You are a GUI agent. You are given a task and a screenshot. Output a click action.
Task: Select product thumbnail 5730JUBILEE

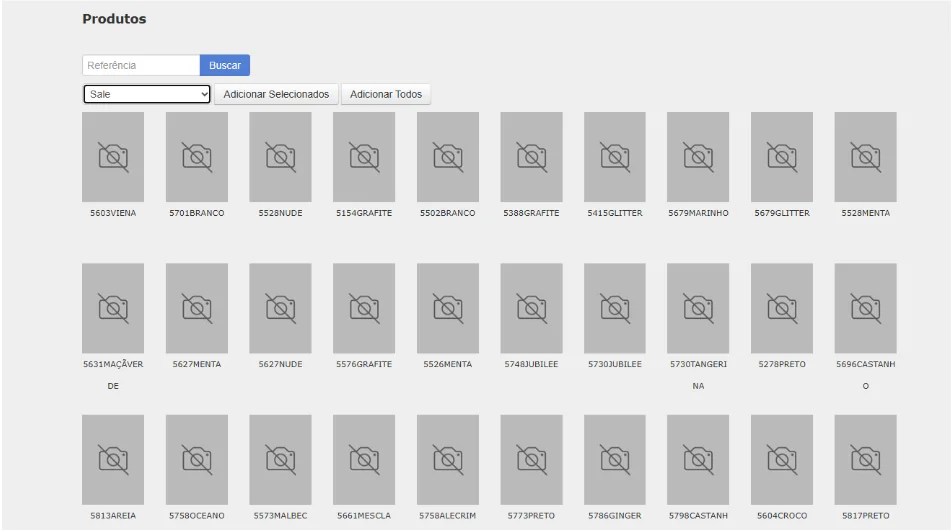614,308
